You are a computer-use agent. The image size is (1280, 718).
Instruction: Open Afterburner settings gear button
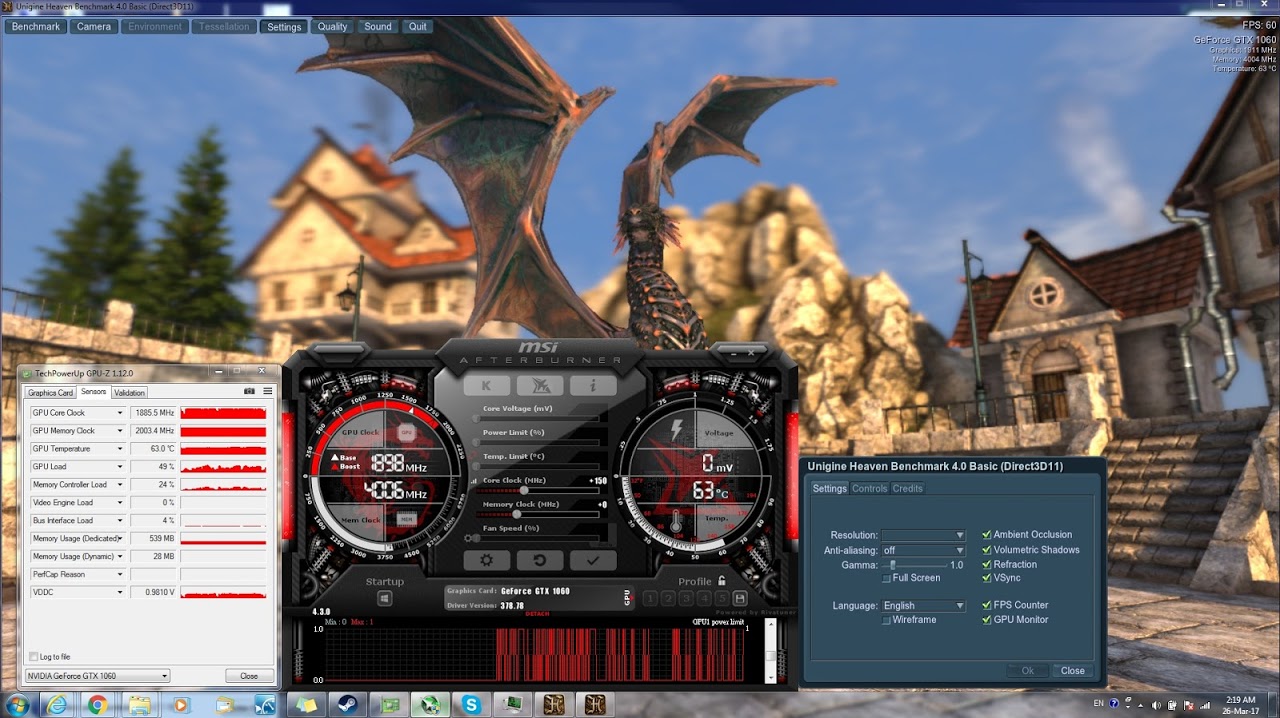coord(486,561)
